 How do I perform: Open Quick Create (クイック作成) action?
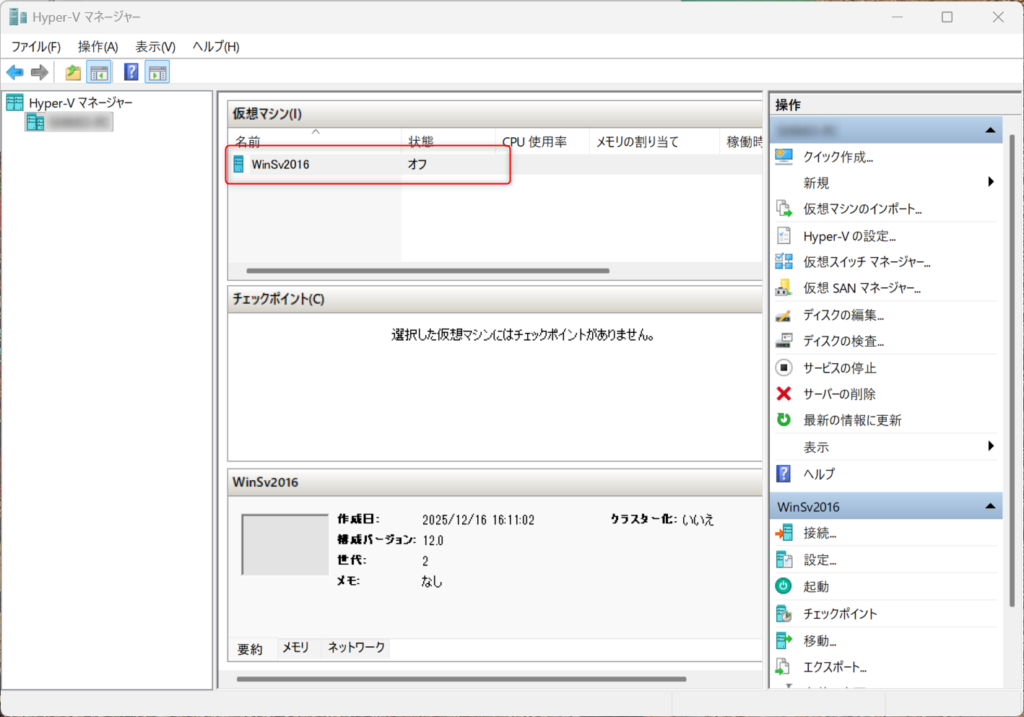tap(838, 156)
